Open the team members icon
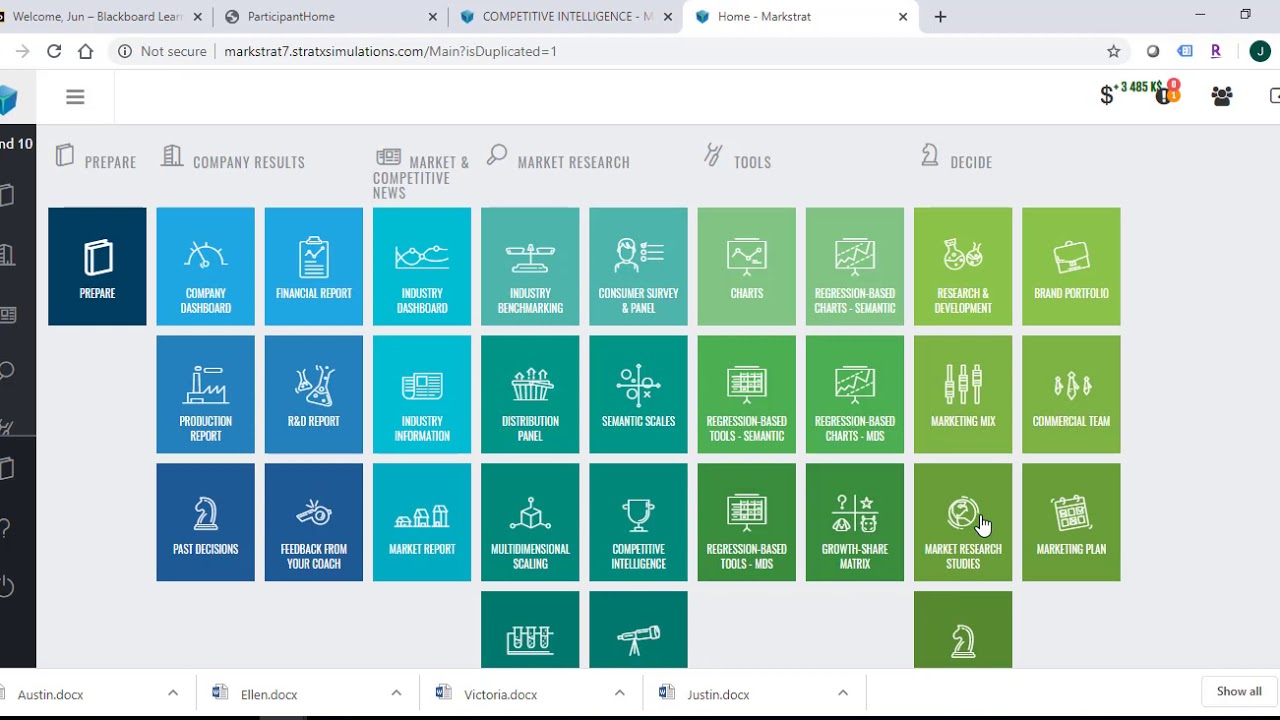 tap(1221, 96)
